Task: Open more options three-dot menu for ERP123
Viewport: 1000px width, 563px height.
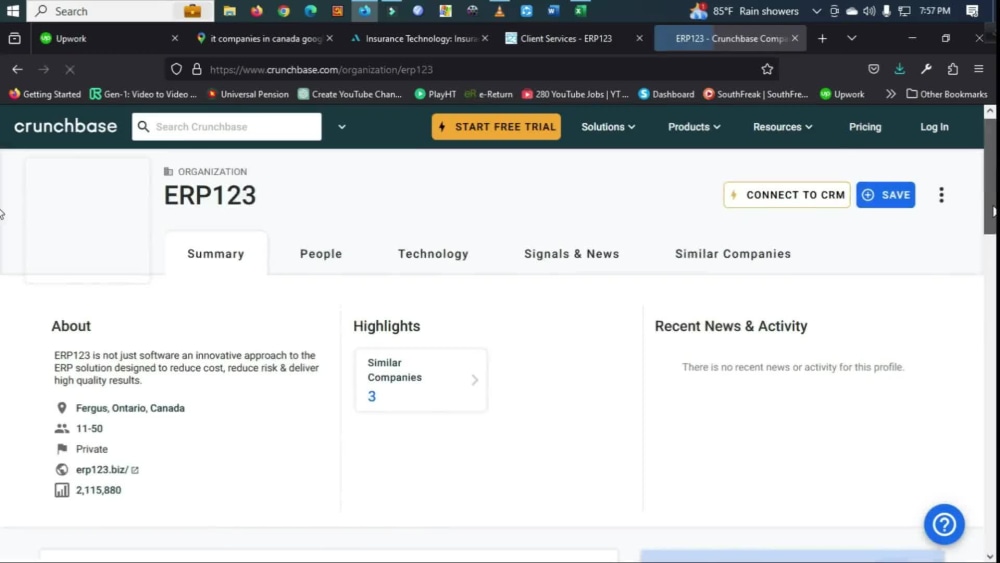Action: point(941,195)
